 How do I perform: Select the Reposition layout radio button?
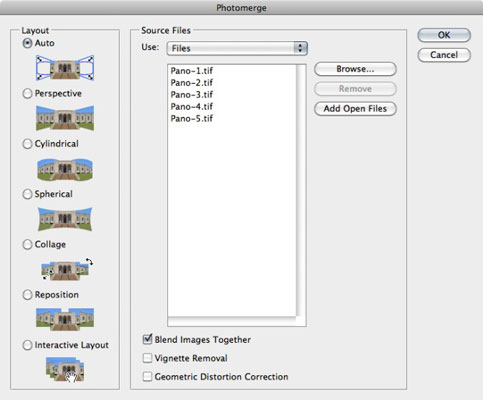27,295
